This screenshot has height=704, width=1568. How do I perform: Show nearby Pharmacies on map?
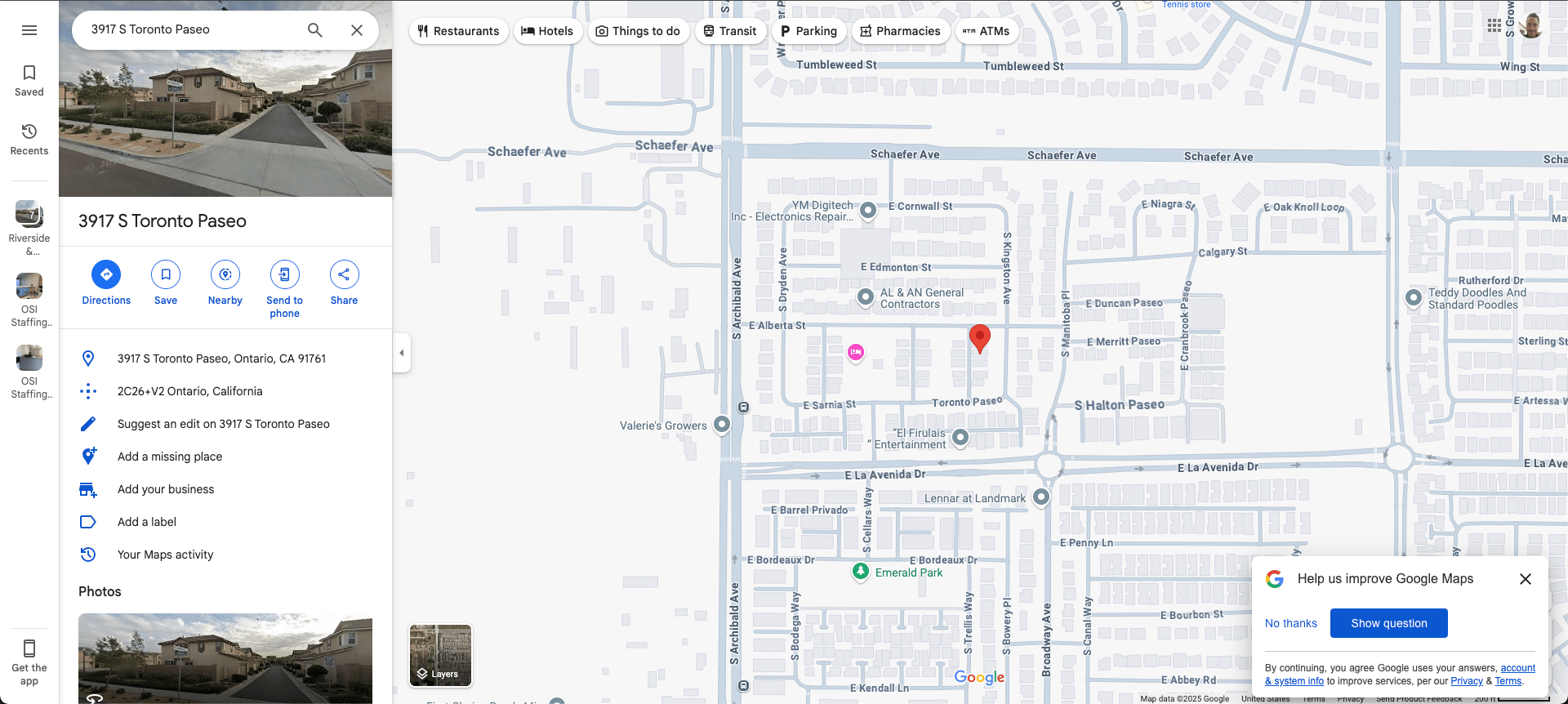(x=900, y=31)
